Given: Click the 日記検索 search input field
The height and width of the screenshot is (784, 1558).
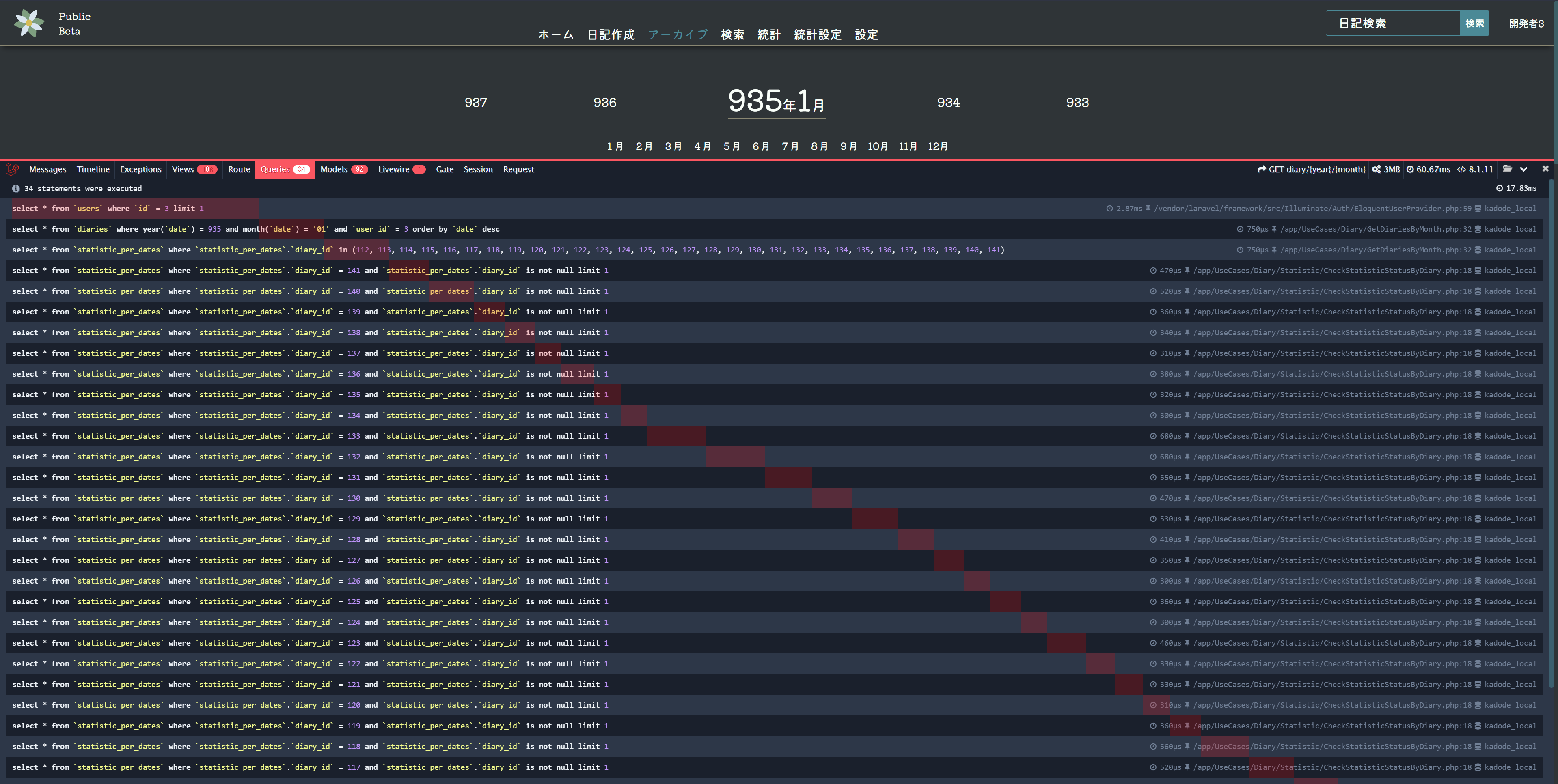Looking at the screenshot, I should click(x=1392, y=24).
